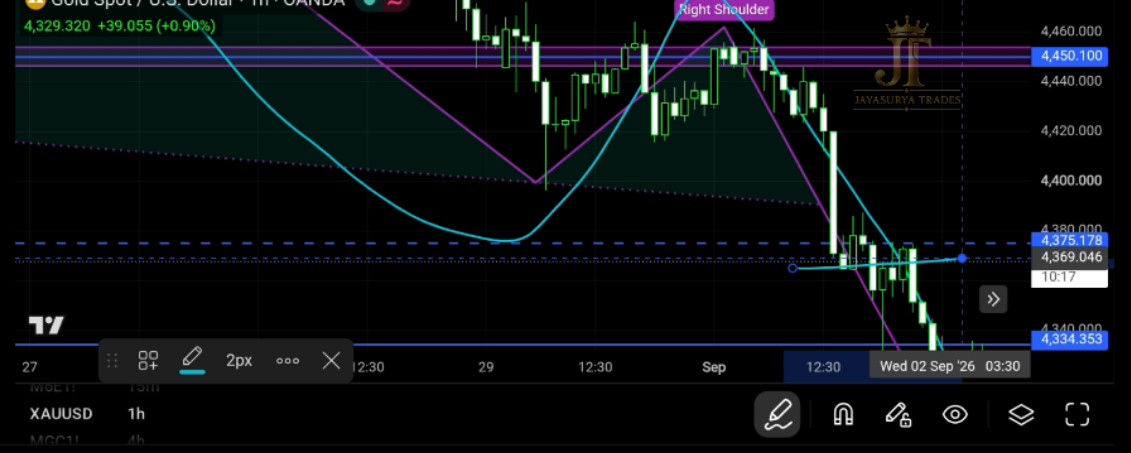Screen dimensions: 1131x453
Task: Change line color with pencil icon
Action: (192, 360)
